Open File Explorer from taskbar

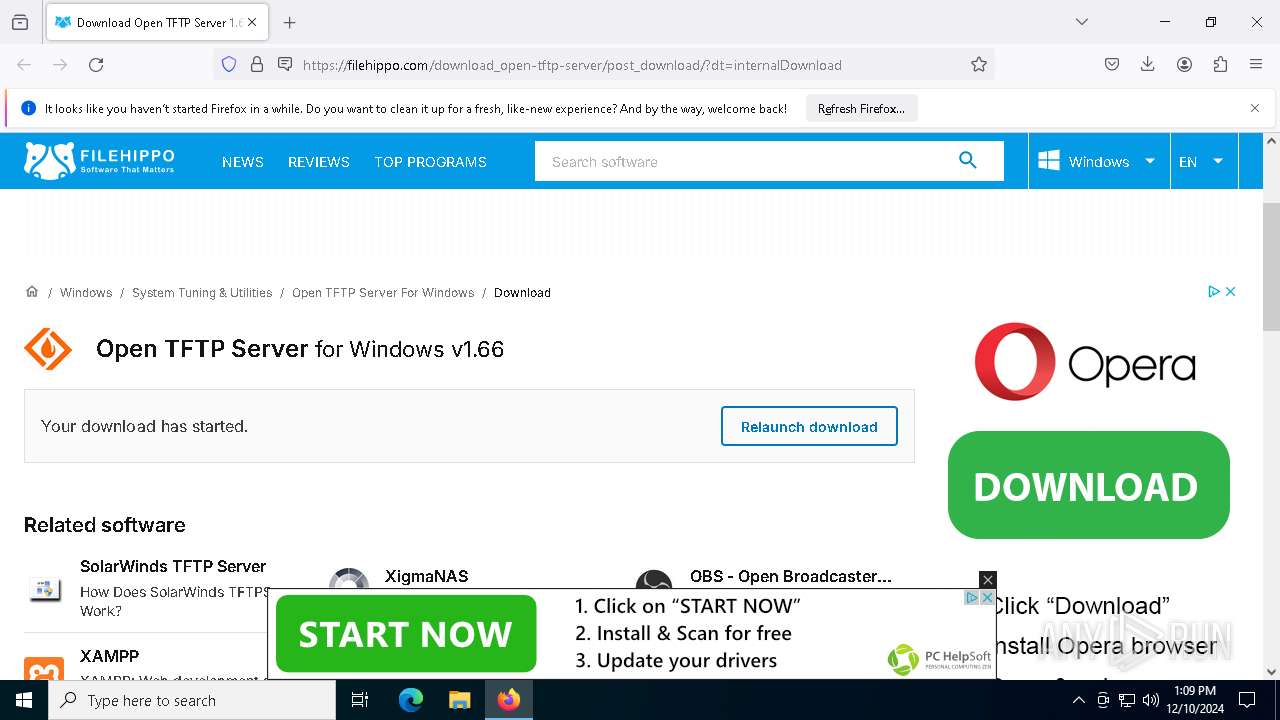click(459, 700)
